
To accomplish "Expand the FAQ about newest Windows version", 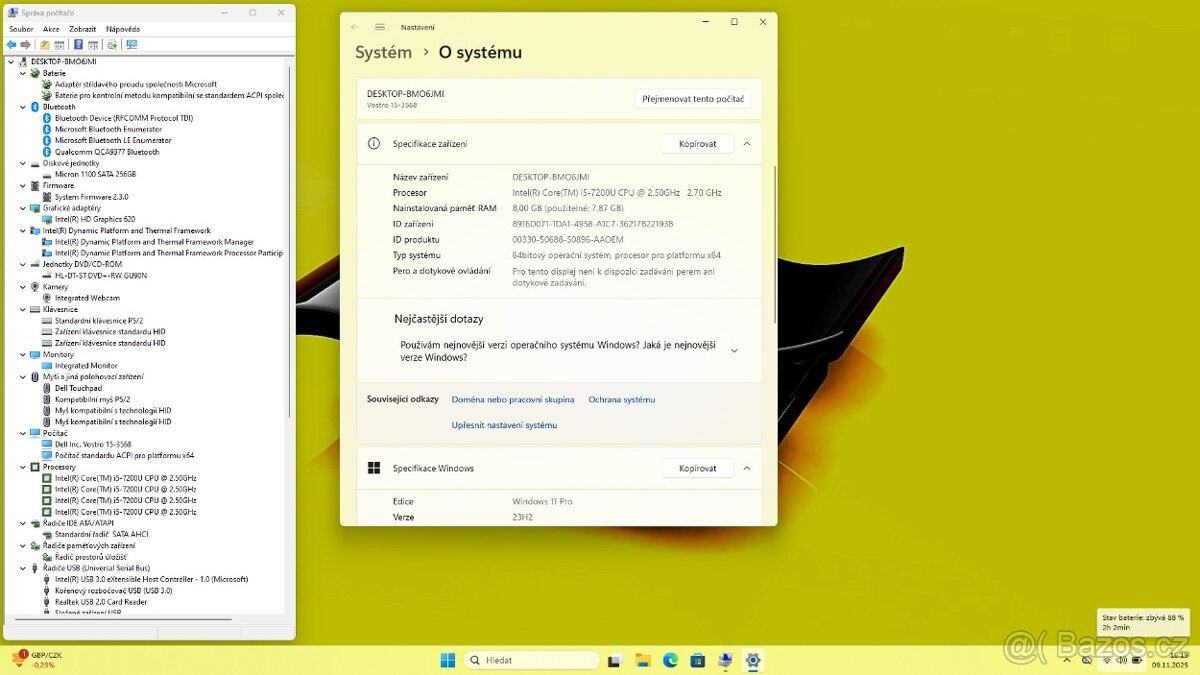I will [734, 350].
